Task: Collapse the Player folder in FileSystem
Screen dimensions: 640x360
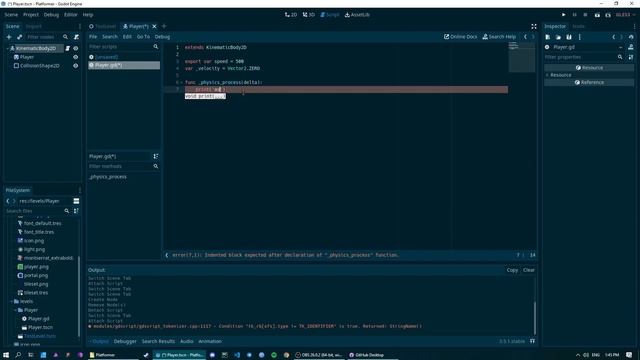Action: [x=16, y=310]
